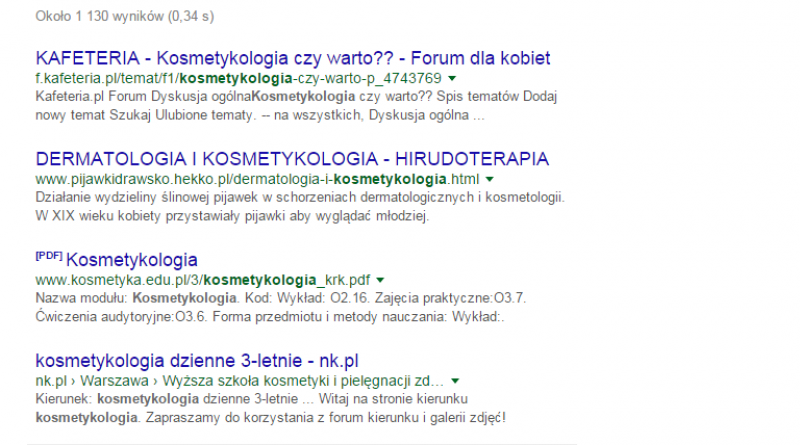The height and width of the screenshot is (445, 800).
Task: Click snippet 'W XIX wieku kobiety przystawiały pijawki'
Action: (x=161, y=216)
